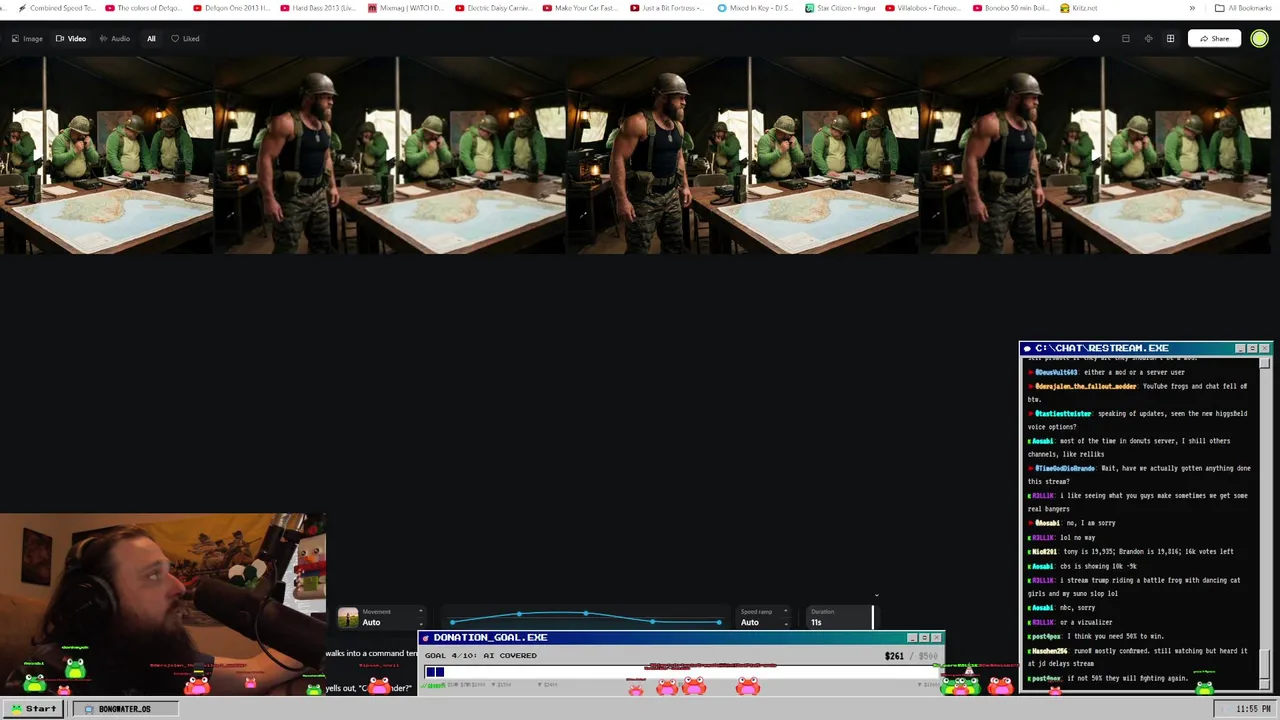
Task: Click the chat scrollbar up arrow
Action: tap(1265, 363)
